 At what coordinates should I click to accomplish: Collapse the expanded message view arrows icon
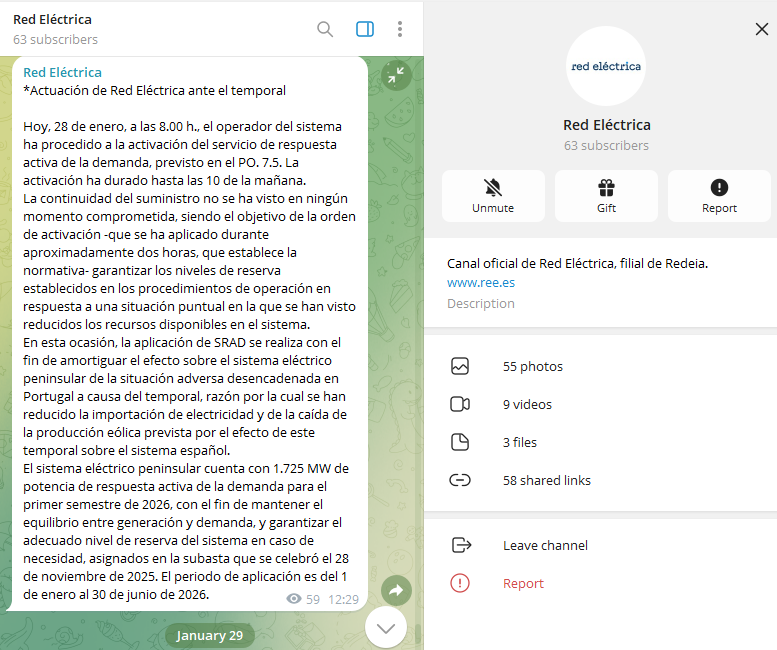(x=397, y=75)
